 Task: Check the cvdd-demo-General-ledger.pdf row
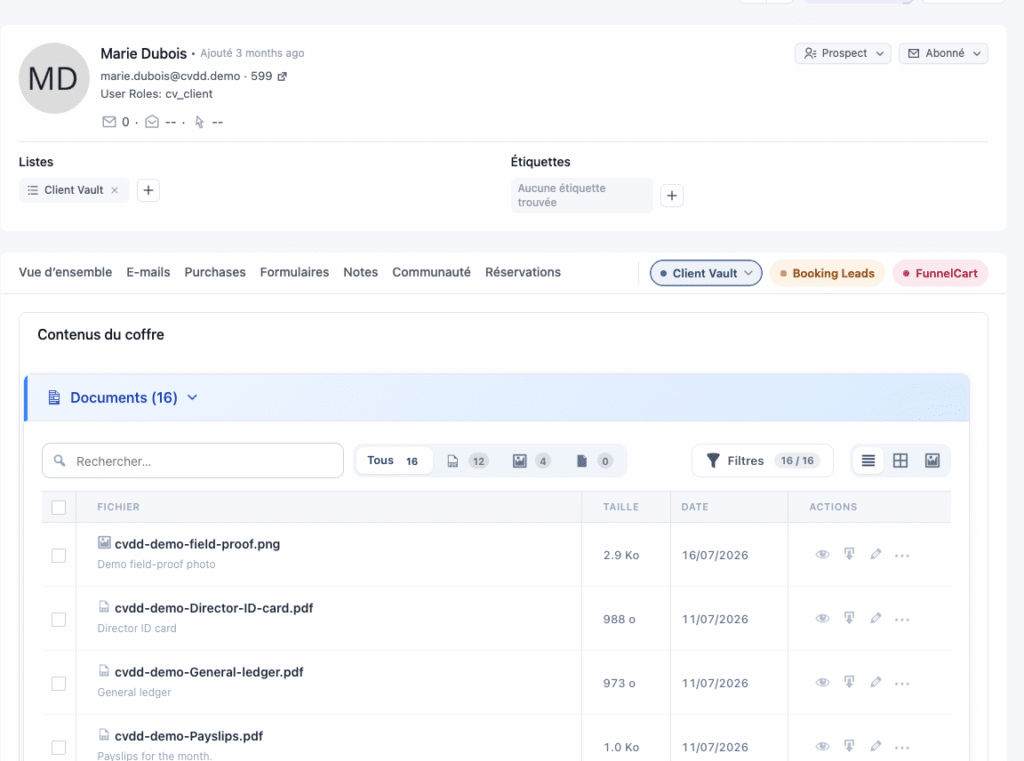pos(59,683)
